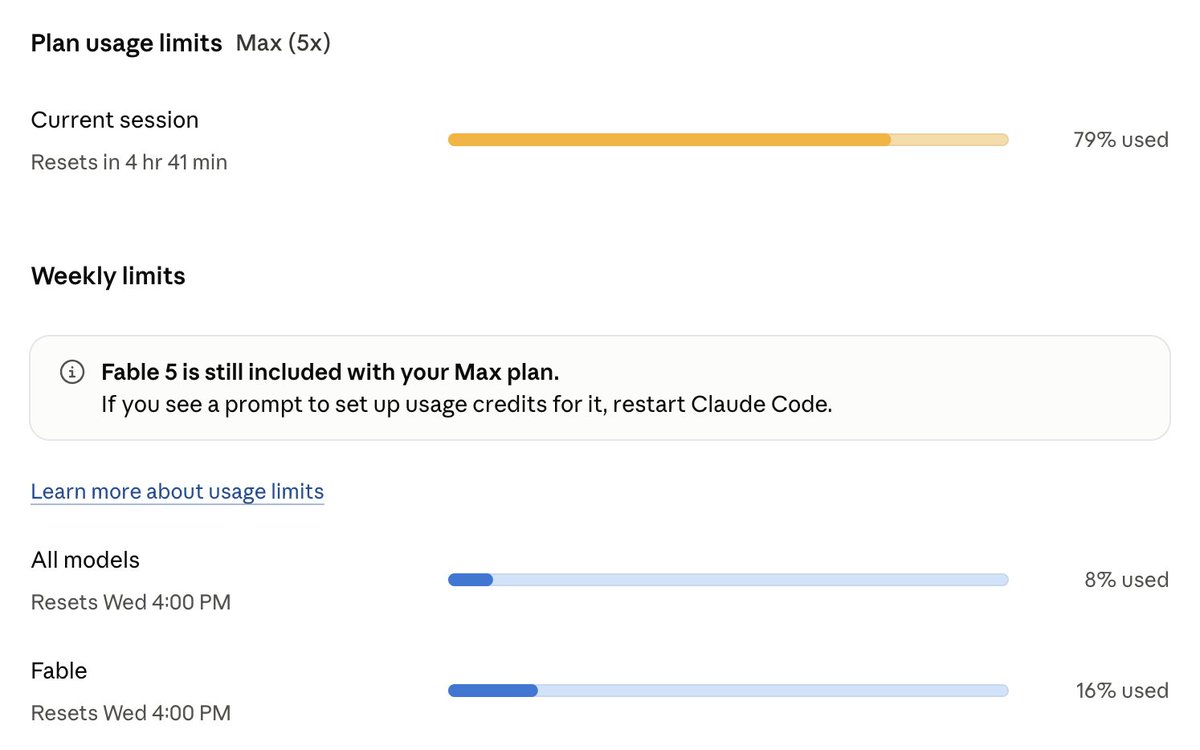Click the Resets in 4 hr 41 min text
Viewport: 1200px width, 750px height.
pos(129,162)
